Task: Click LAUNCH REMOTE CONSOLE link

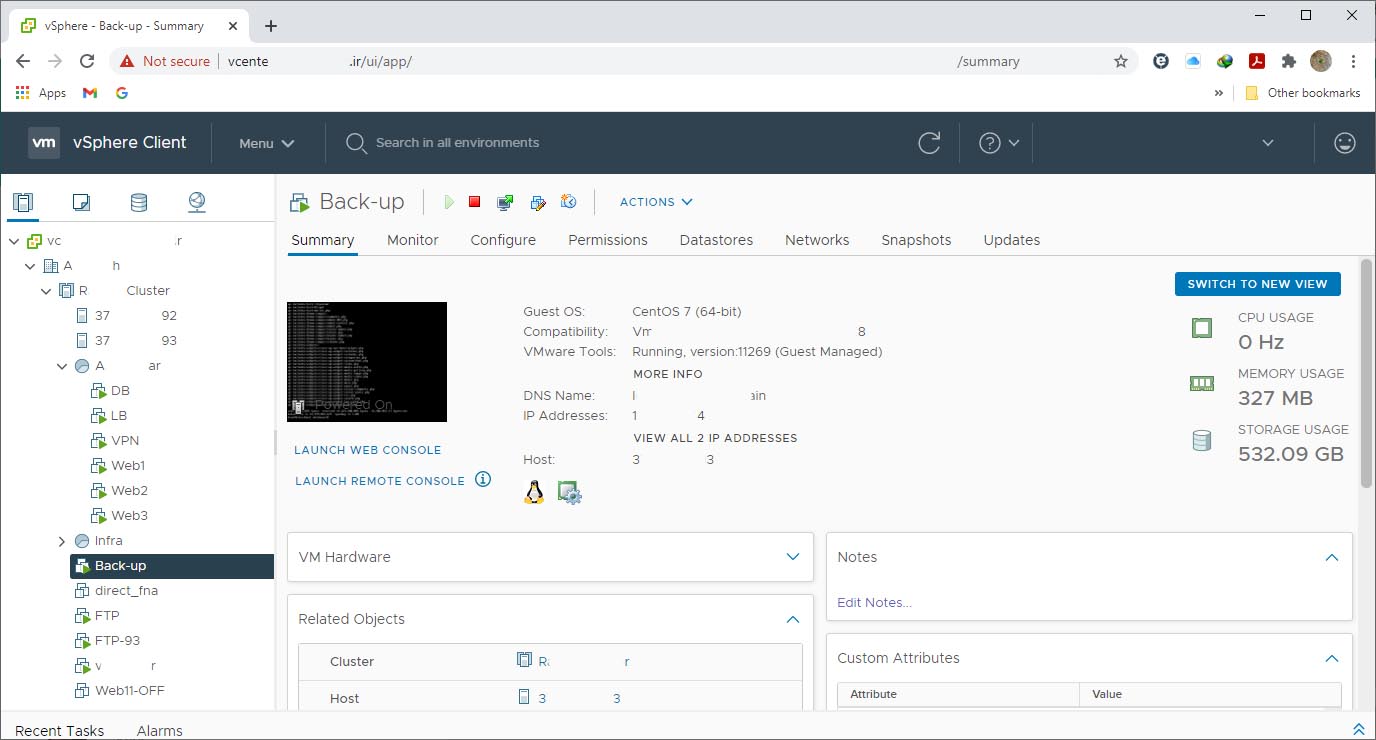Action: [x=380, y=481]
